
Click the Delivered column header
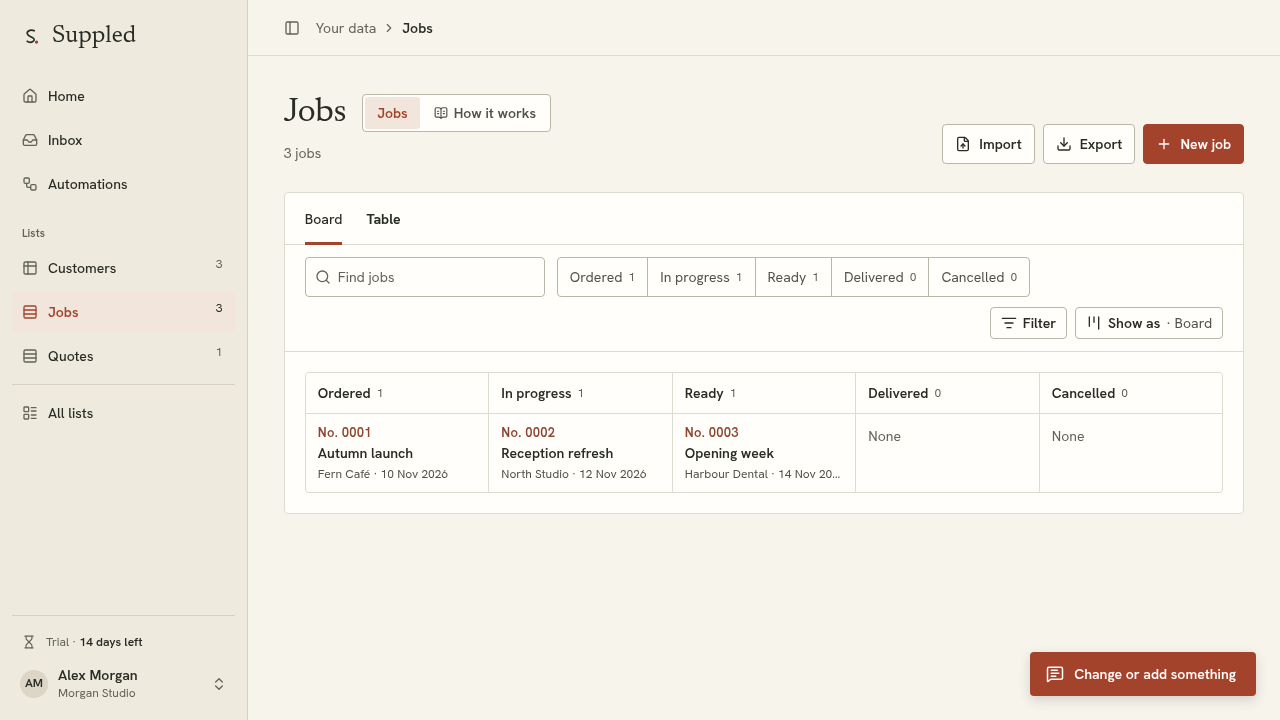[947, 393]
